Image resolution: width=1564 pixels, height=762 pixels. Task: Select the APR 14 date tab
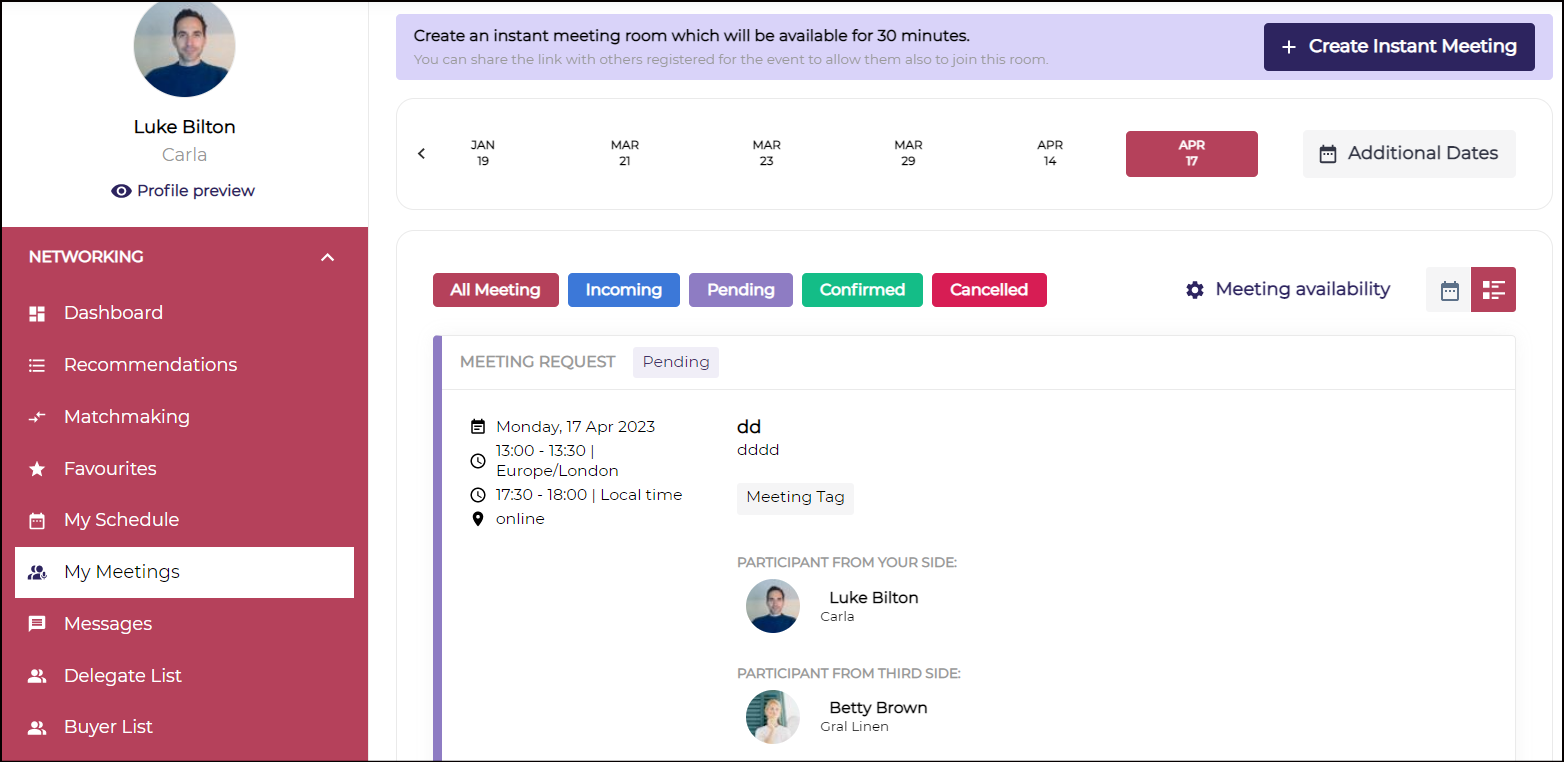click(x=1049, y=153)
